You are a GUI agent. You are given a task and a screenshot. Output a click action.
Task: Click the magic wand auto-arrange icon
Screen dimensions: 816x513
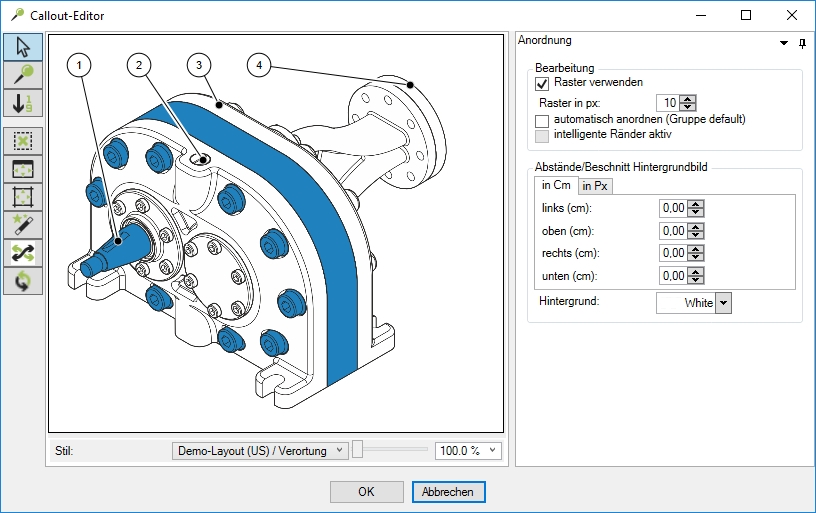click(x=23, y=225)
